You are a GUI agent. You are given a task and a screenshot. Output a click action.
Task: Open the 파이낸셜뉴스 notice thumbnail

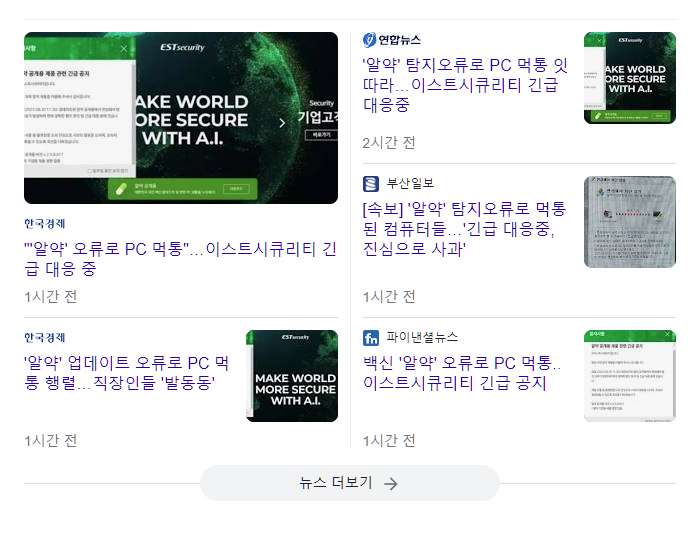coord(630,376)
